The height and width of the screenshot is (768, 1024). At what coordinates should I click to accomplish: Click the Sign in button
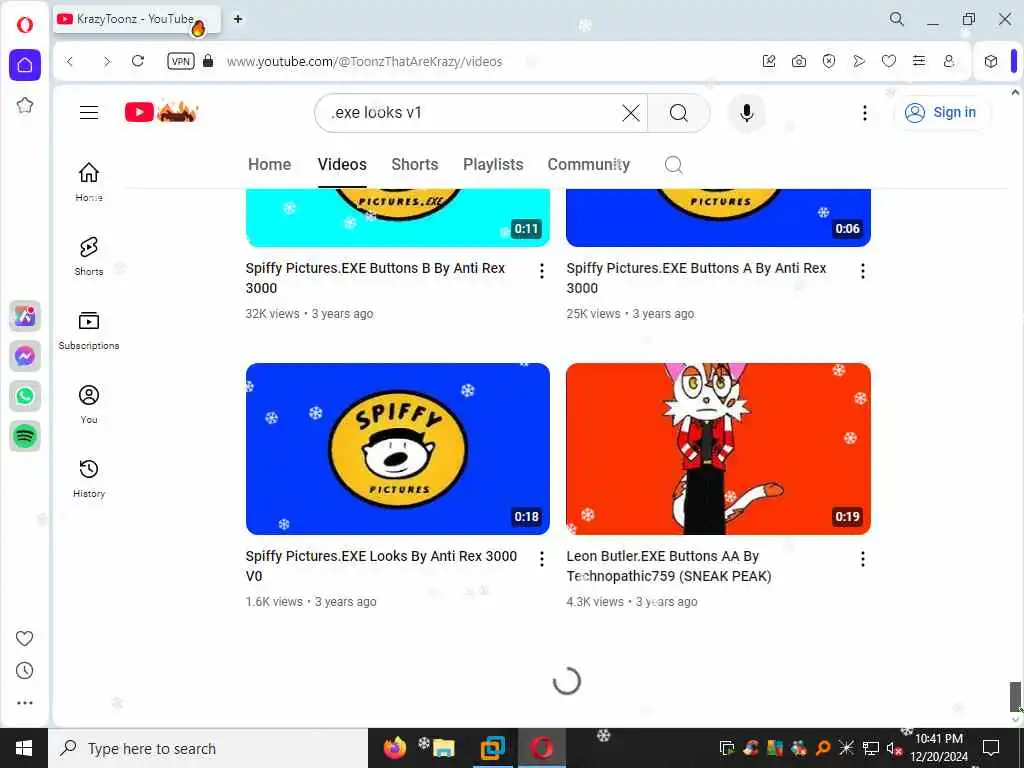(941, 112)
